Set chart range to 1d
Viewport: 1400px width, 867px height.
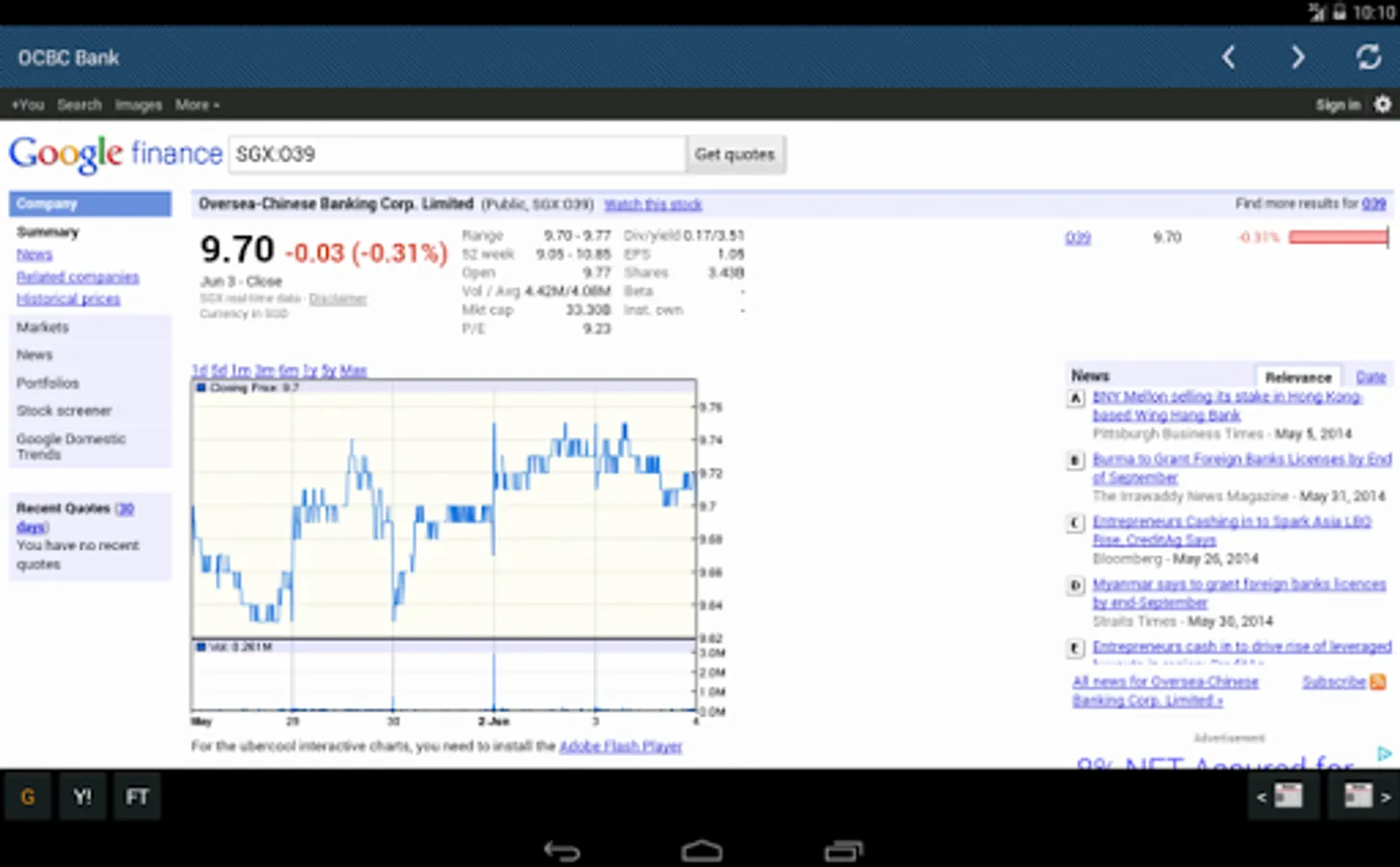pyautogui.click(x=199, y=370)
